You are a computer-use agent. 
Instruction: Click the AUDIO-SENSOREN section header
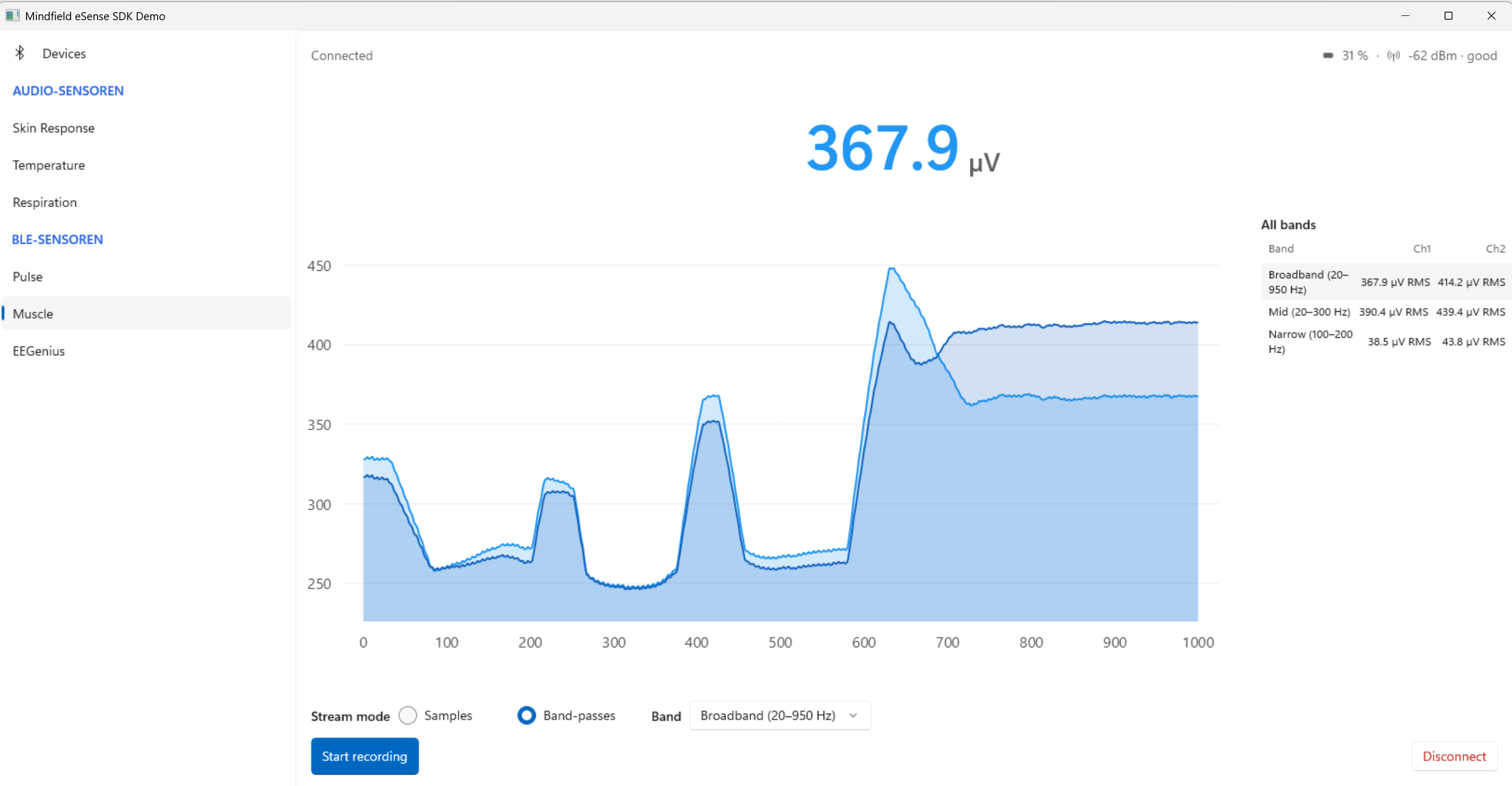point(68,91)
